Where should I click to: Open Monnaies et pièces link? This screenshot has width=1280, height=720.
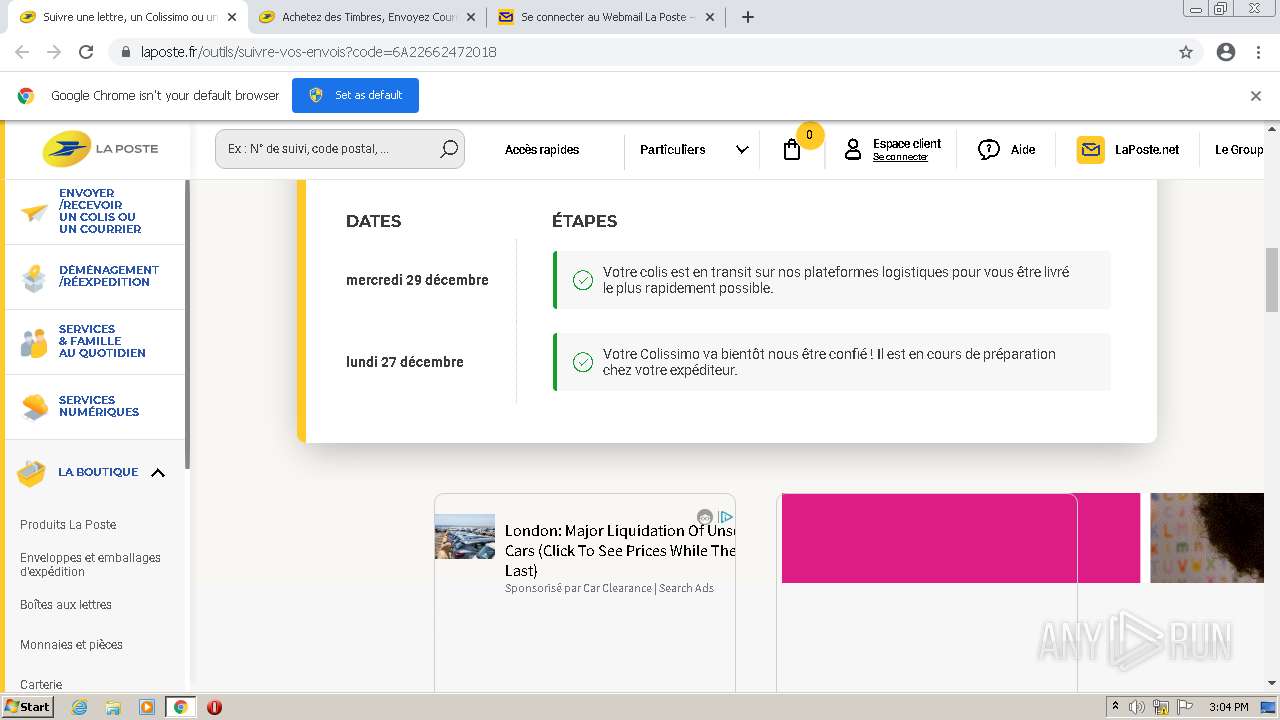point(71,645)
